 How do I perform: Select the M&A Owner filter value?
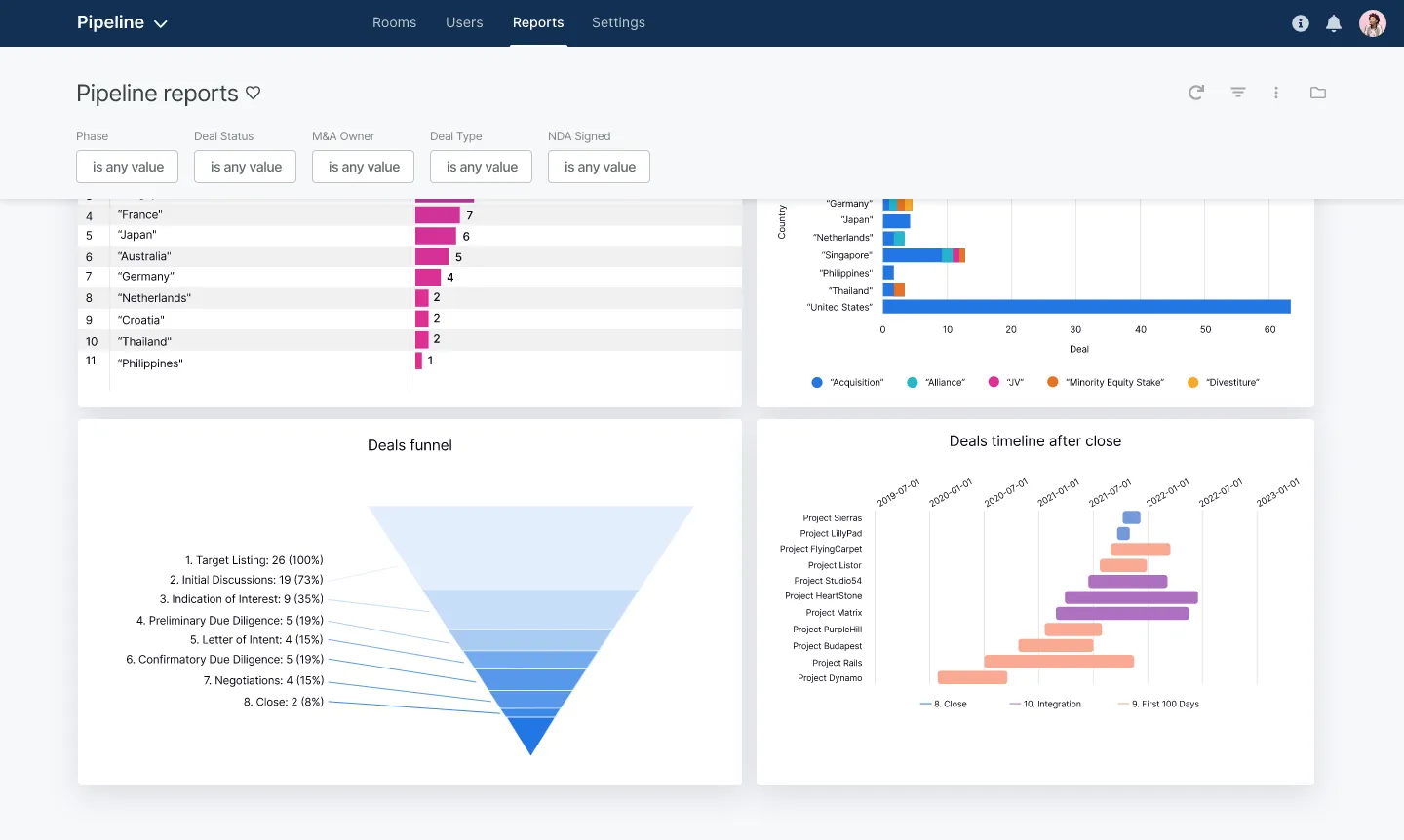(363, 167)
